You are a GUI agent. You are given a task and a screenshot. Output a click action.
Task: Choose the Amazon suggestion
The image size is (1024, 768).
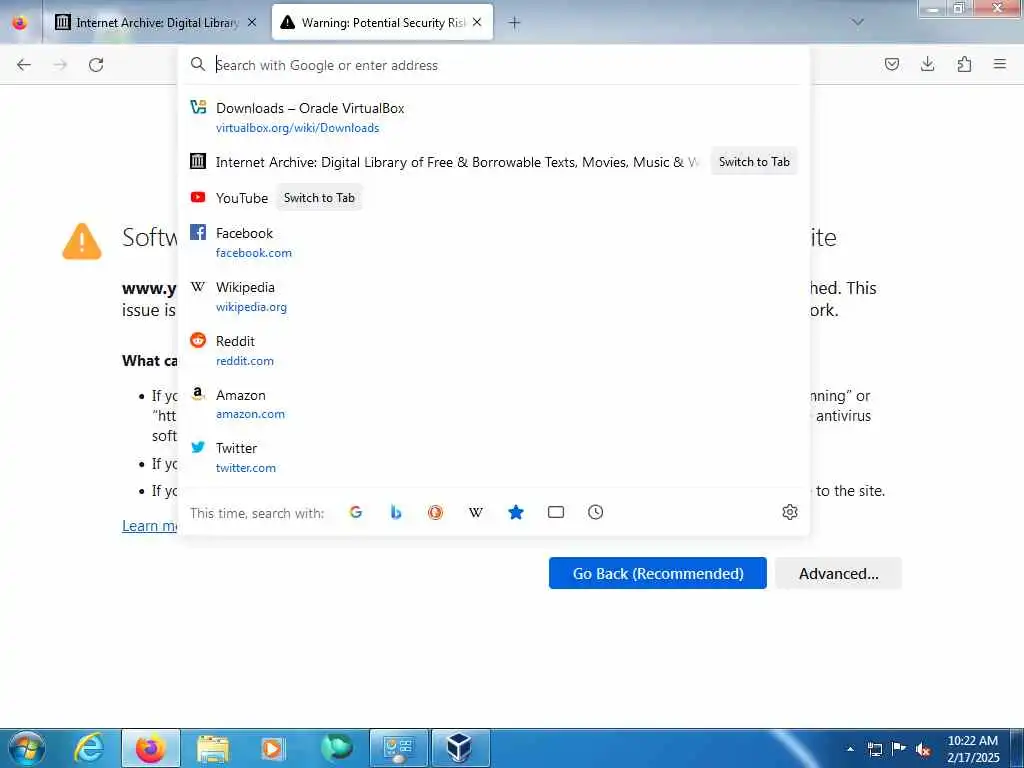pos(494,404)
